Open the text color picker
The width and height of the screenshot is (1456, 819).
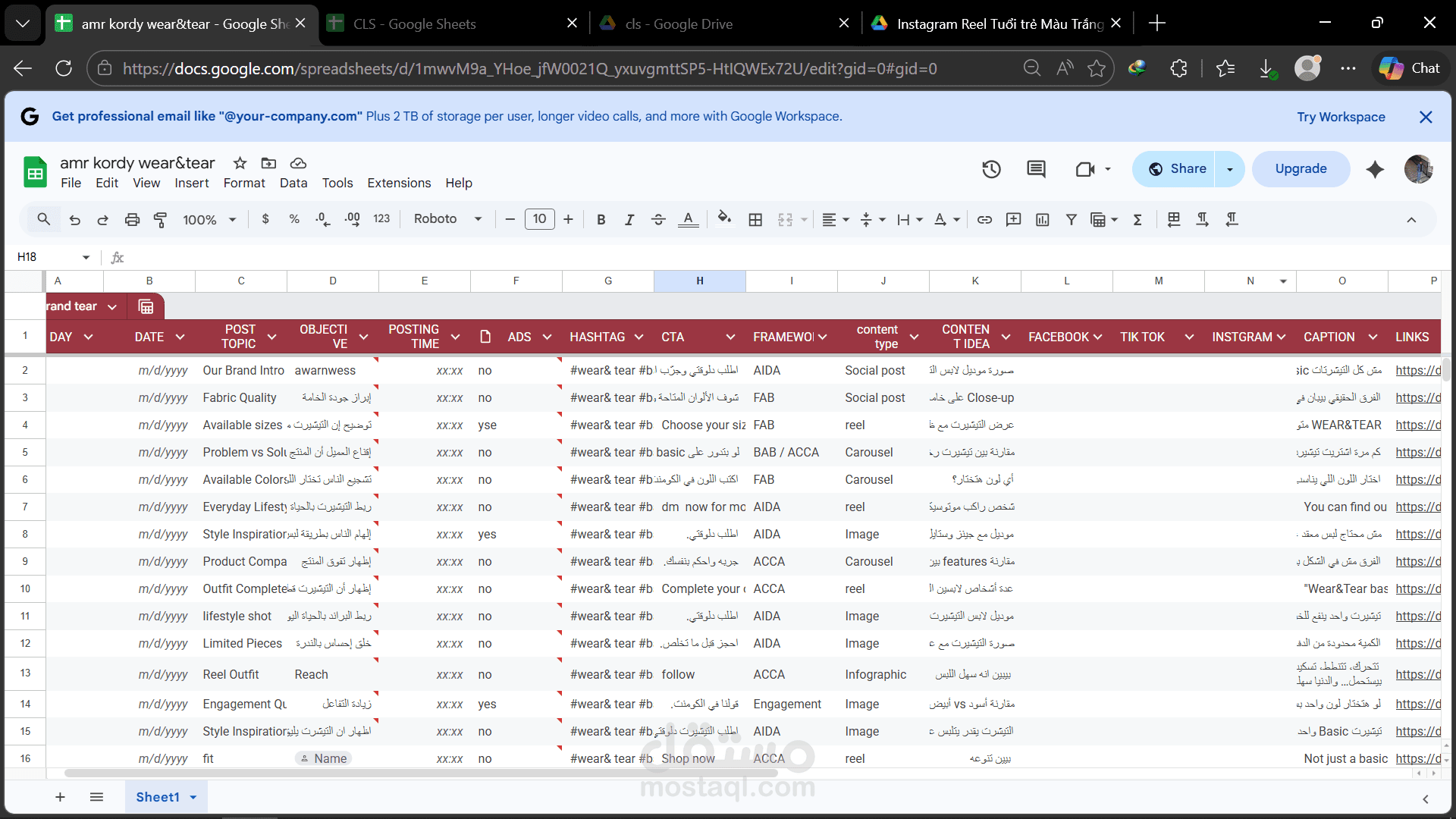688,219
